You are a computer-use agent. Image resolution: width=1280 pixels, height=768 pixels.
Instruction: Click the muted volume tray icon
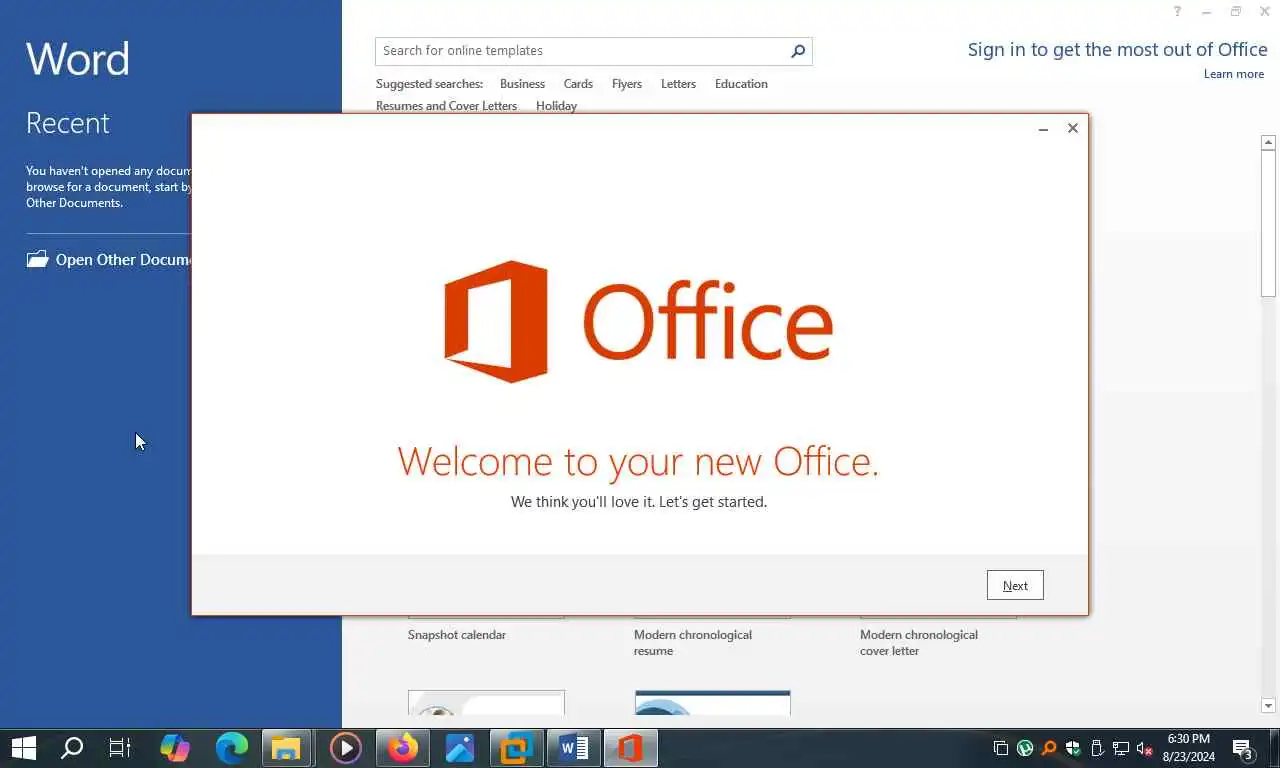point(1145,749)
